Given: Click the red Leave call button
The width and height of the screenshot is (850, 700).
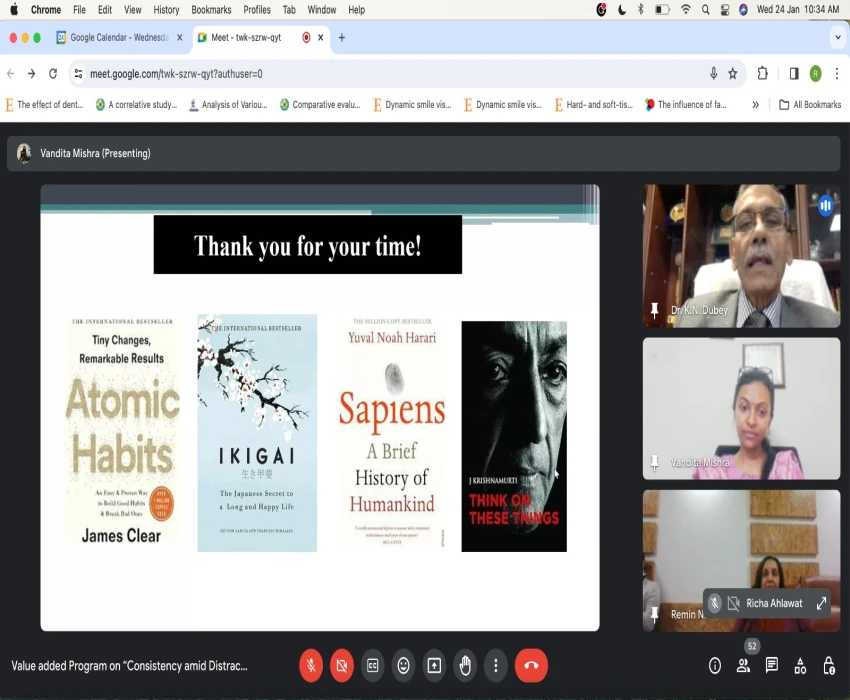Looking at the screenshot, I should [531, 665].
